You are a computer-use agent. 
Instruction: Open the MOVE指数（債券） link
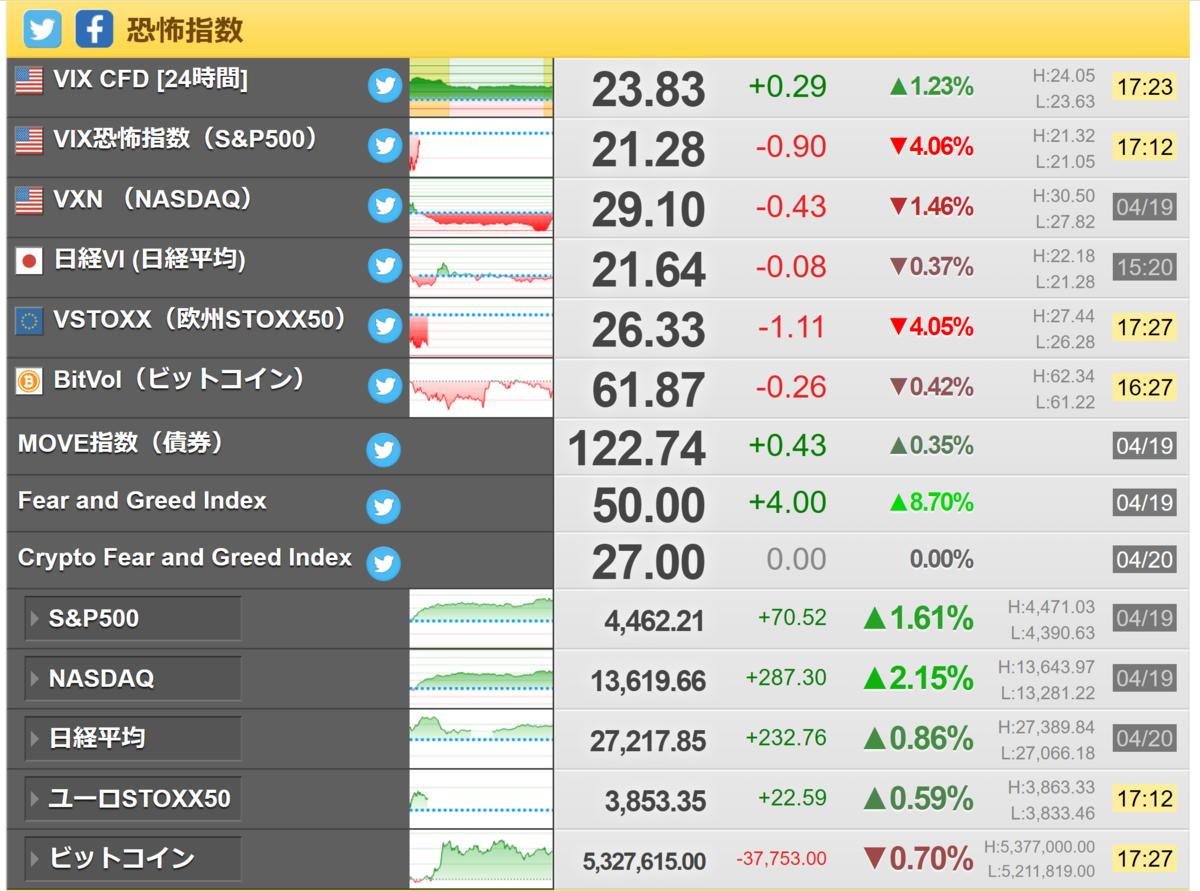point(120,443)
